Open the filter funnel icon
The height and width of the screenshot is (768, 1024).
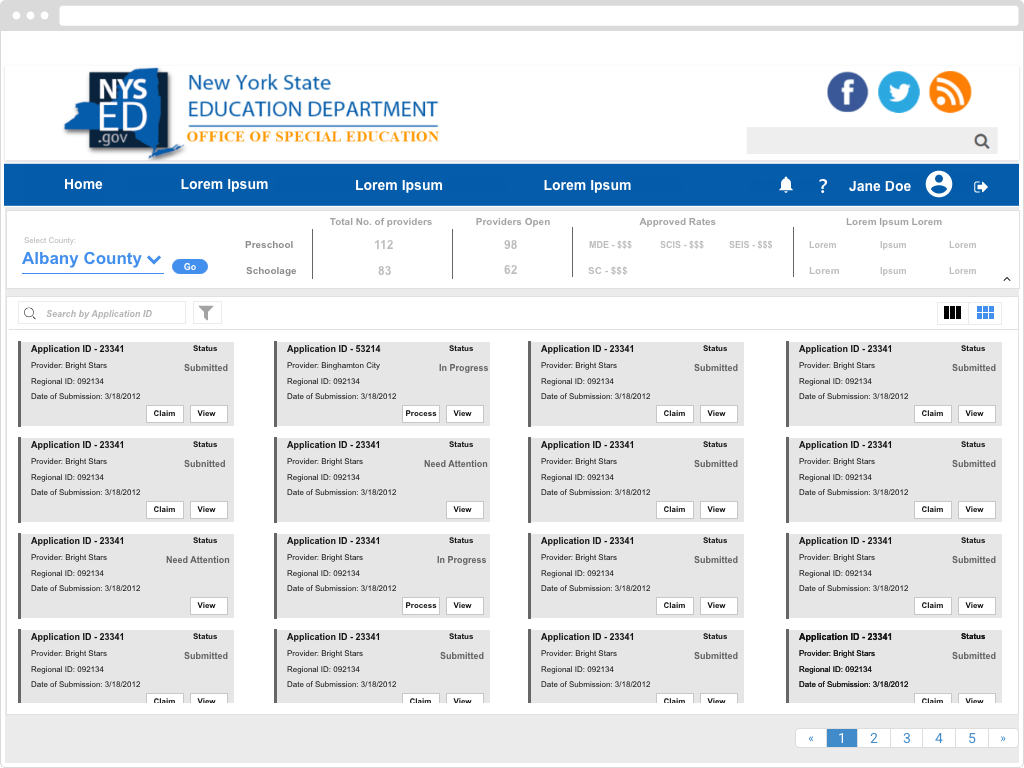click(206, 313)
